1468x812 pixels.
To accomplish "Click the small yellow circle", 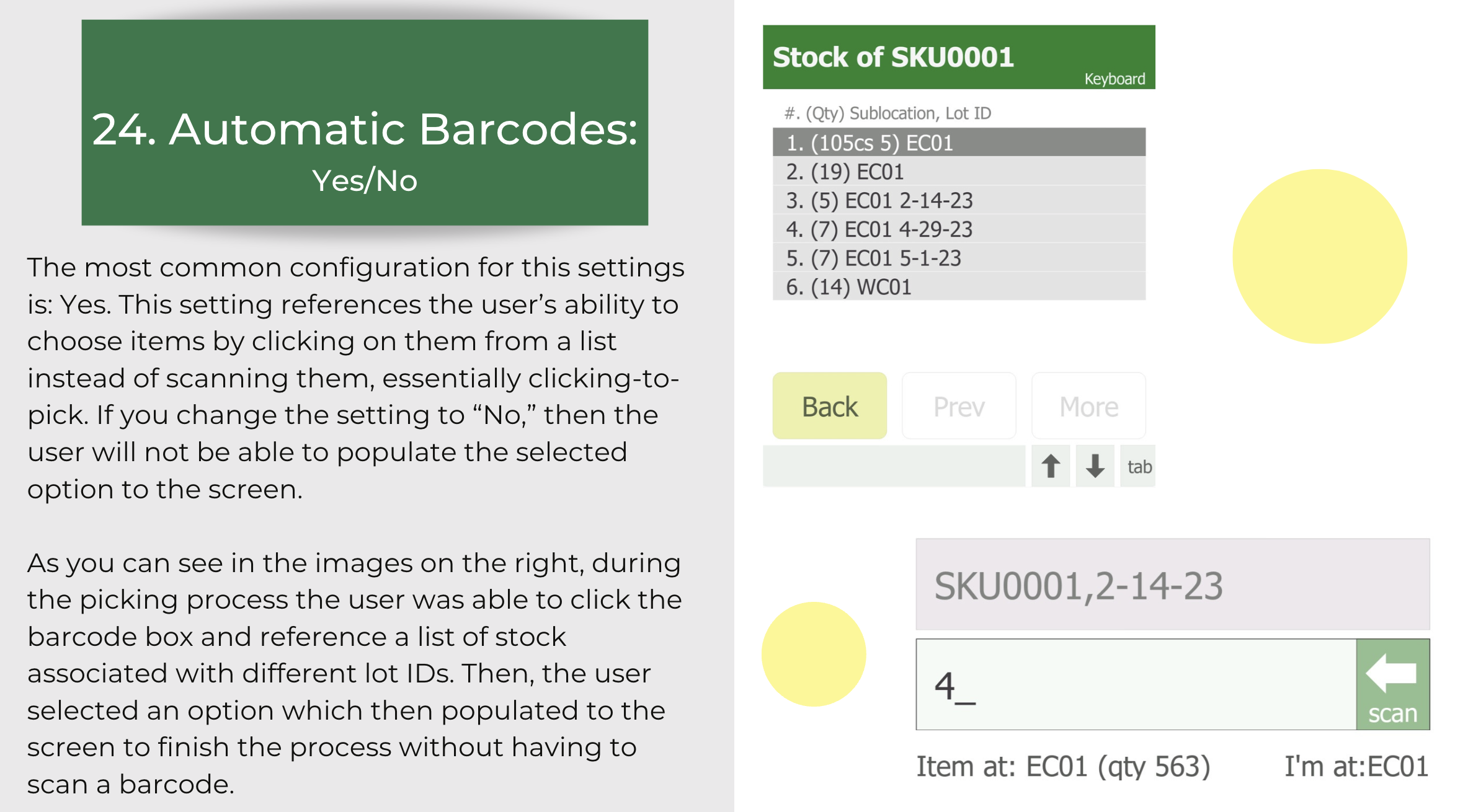I will [x=814, y=654].
